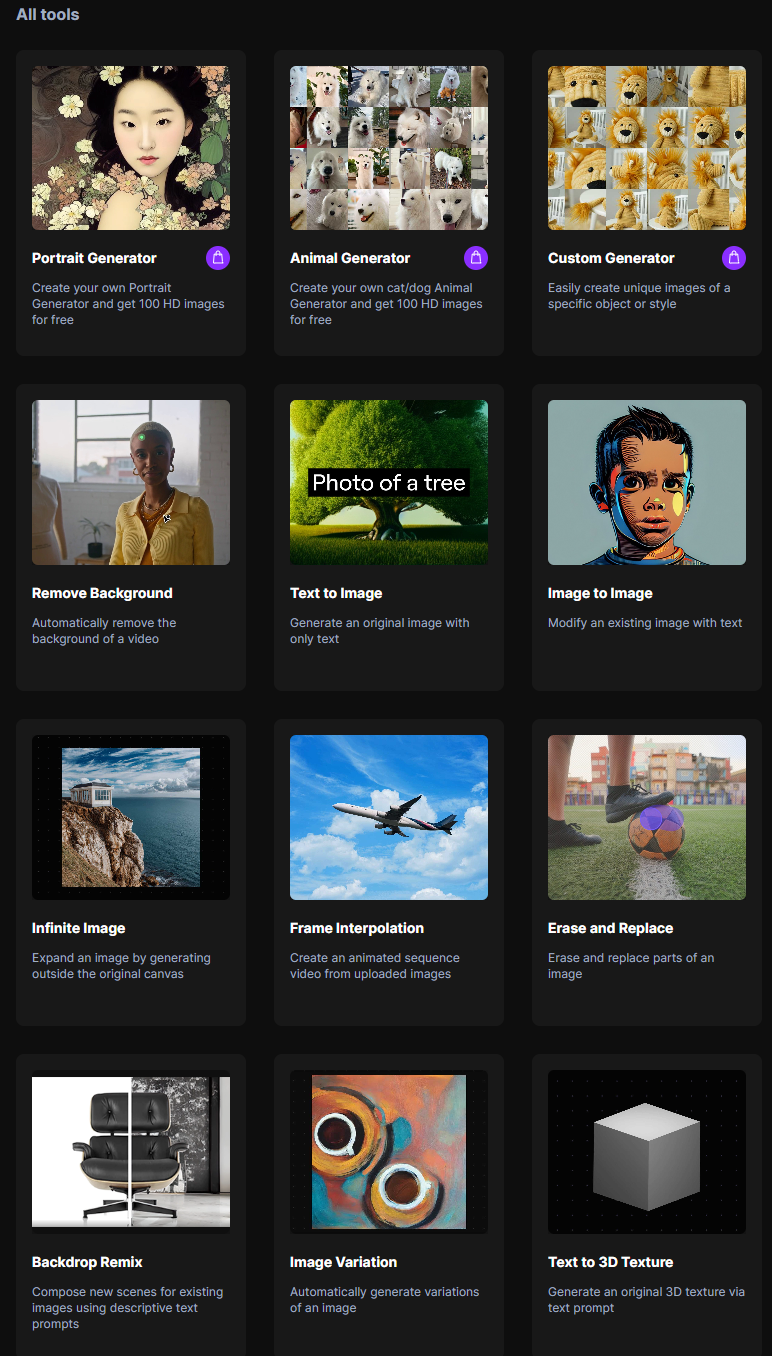The height and width of the screenshot is (1356, 772).
Task: Click the Custom Generator title
Action: (611, 258)
